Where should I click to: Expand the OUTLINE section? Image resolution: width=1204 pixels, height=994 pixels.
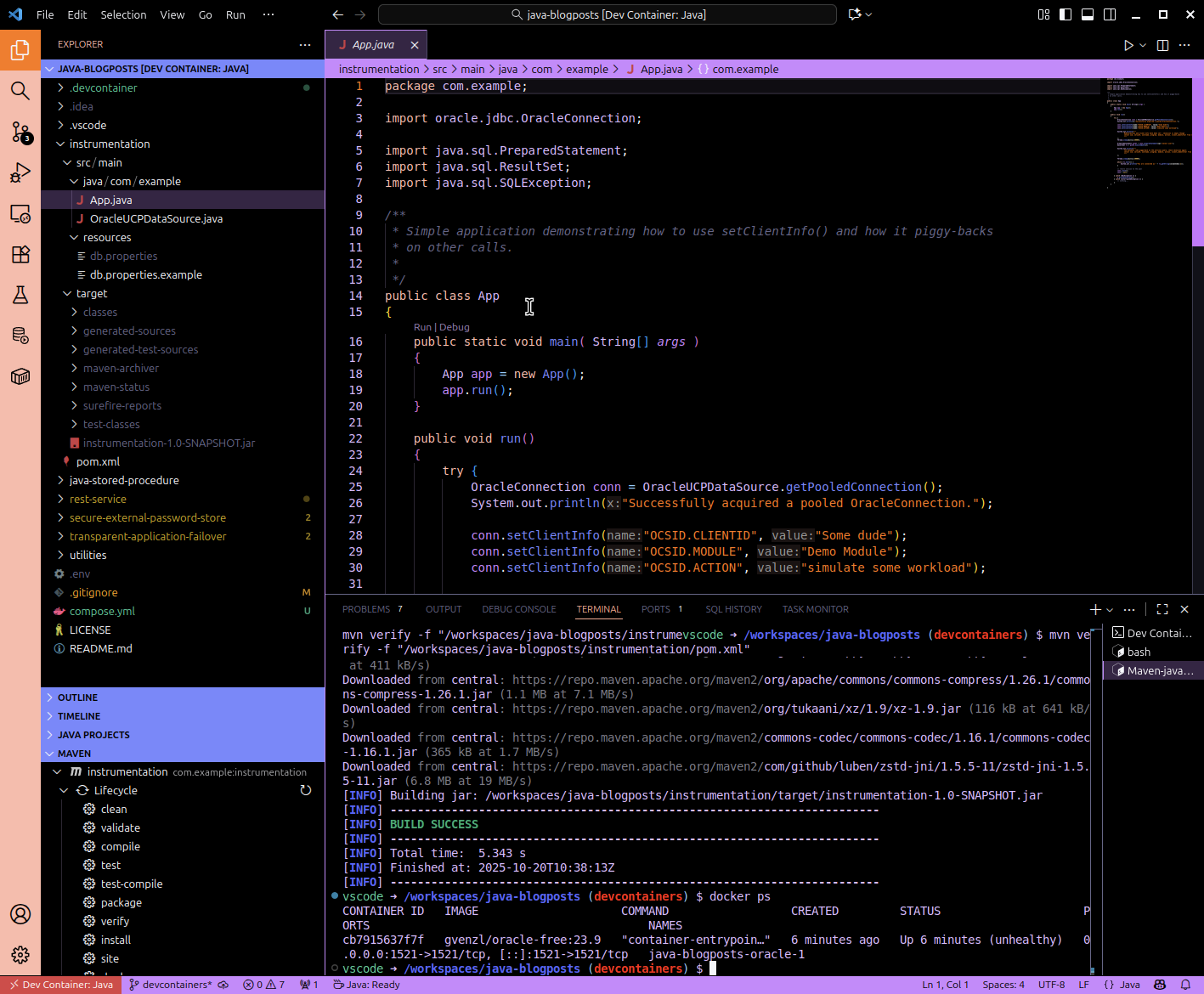pos(77,697)
